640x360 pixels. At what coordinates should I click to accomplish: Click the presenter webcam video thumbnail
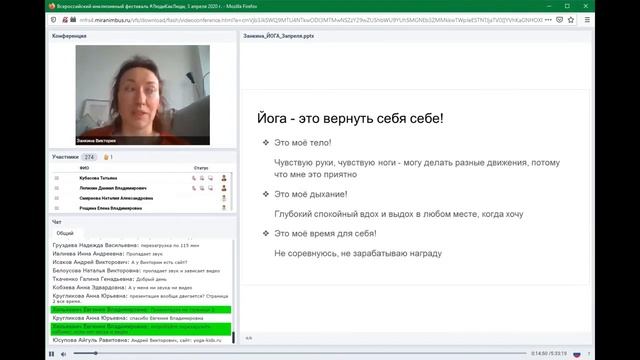142,95
